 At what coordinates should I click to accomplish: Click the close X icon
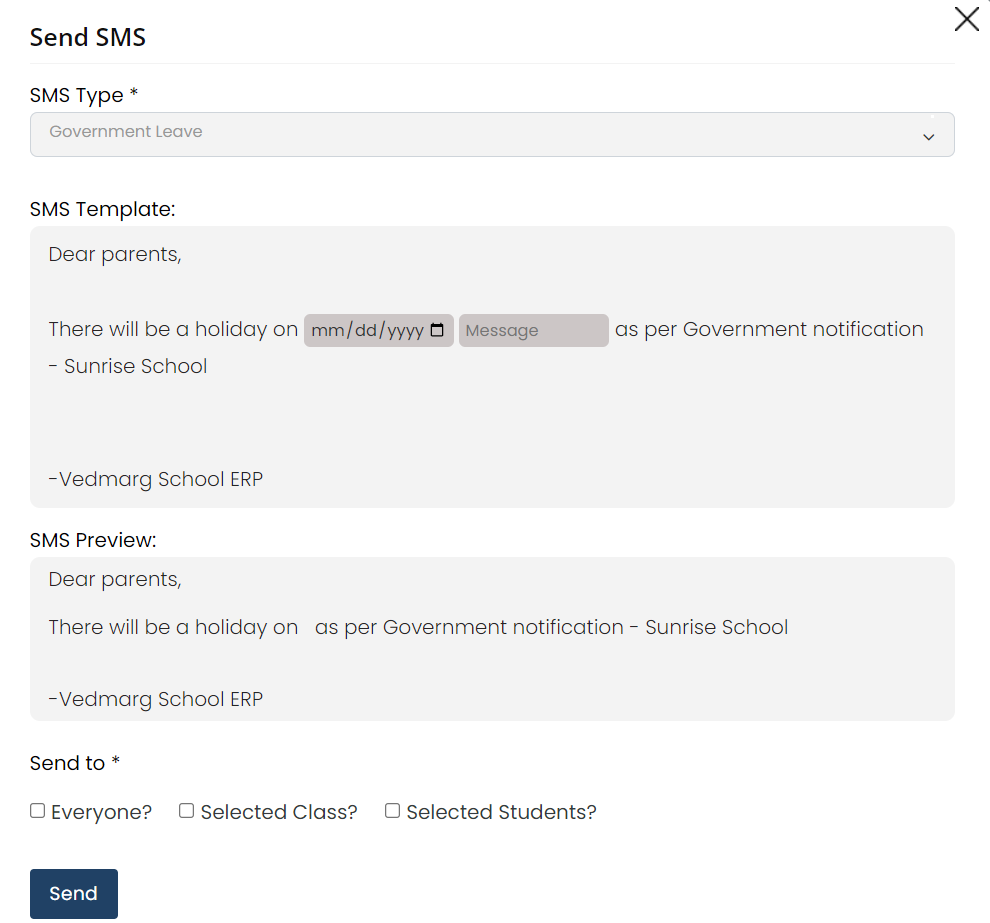[x=966, y=19]
